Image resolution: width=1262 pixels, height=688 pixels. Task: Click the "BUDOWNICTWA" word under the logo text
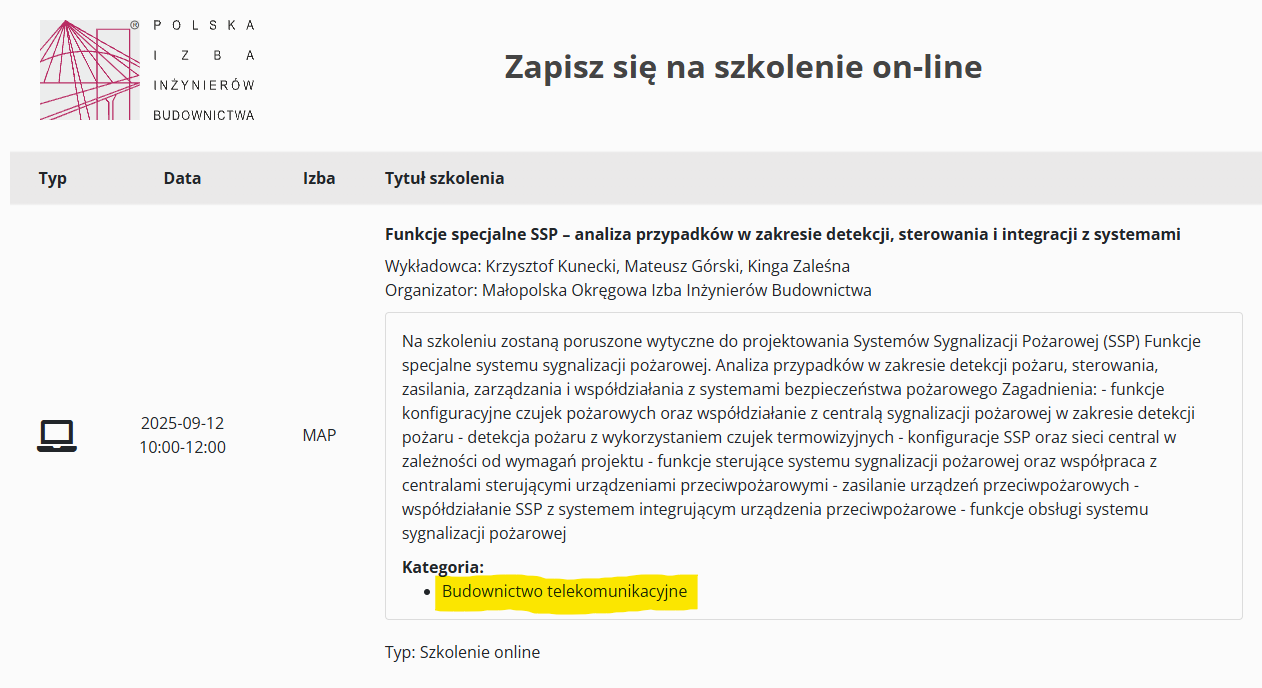204,115
